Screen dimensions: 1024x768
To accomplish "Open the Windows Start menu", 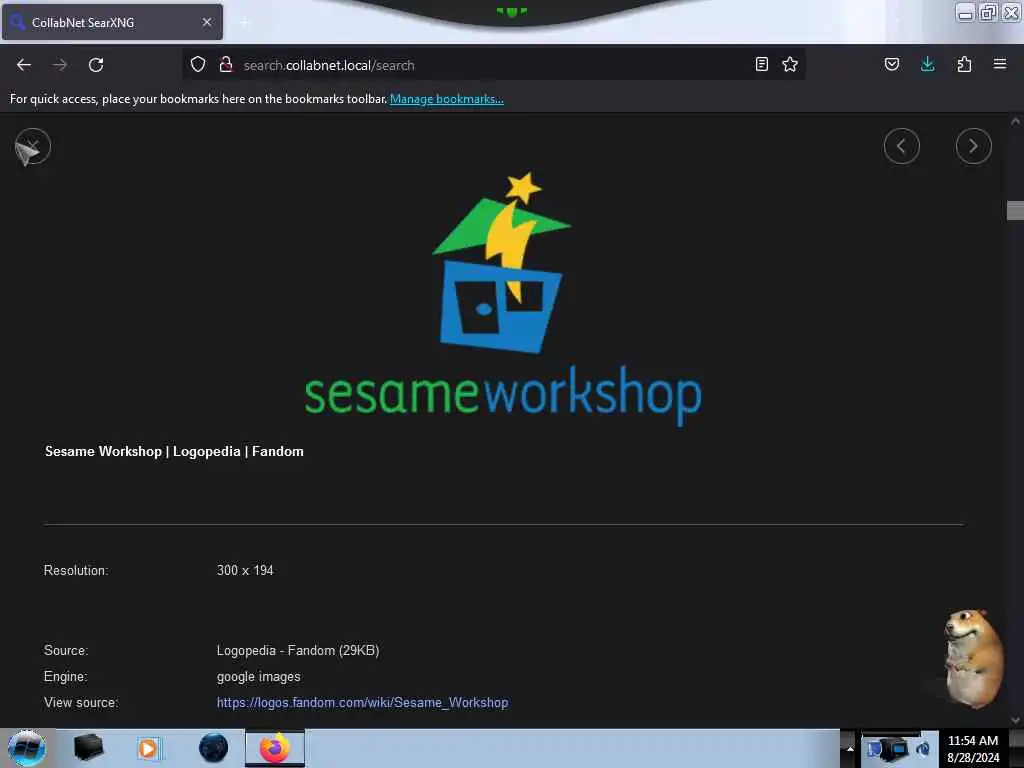I will [27, 748].
